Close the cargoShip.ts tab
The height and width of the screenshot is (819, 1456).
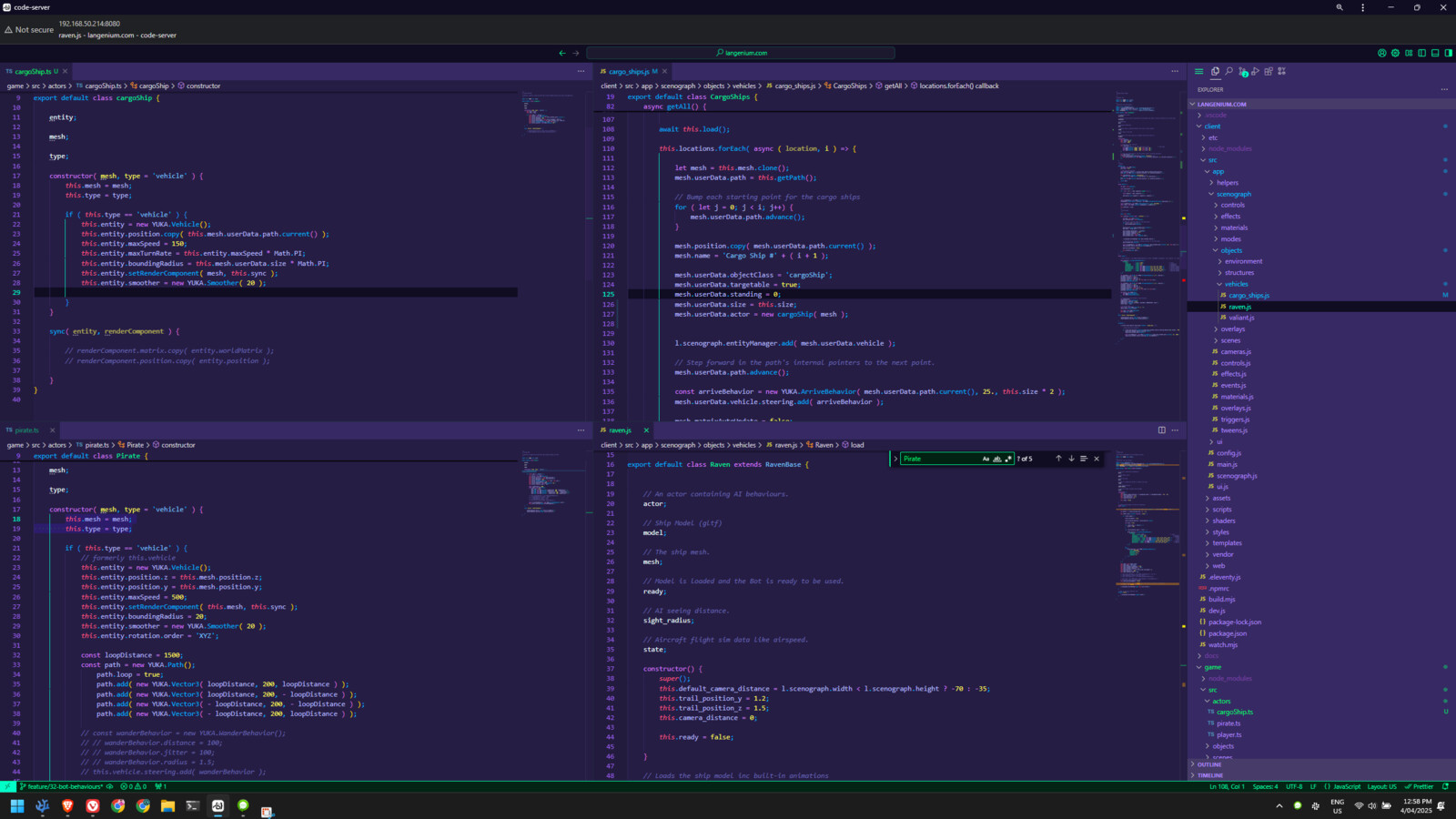pyautogui.click(x=65, y=71)
